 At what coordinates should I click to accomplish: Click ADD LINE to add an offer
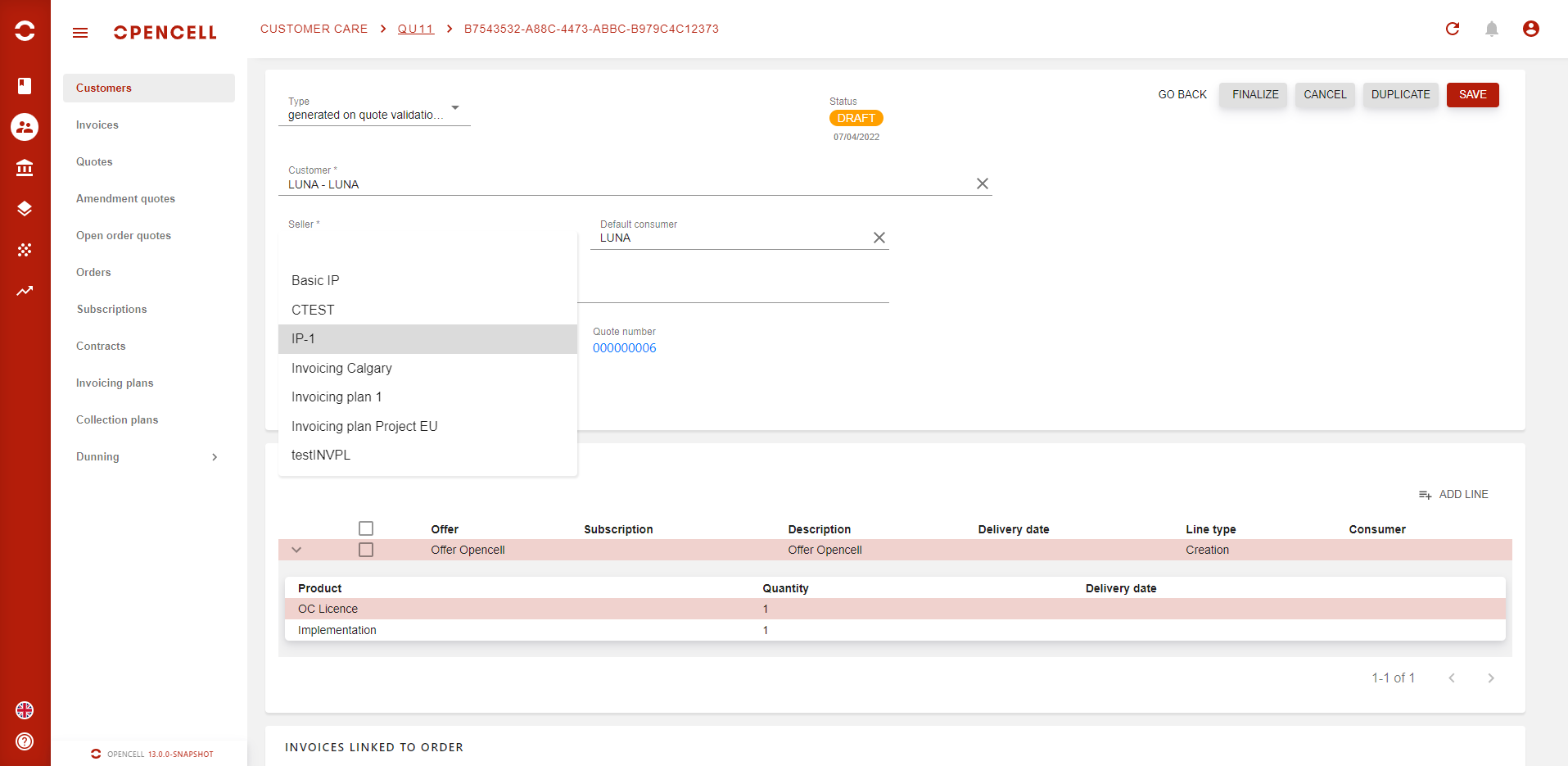tap(1453, 495)
